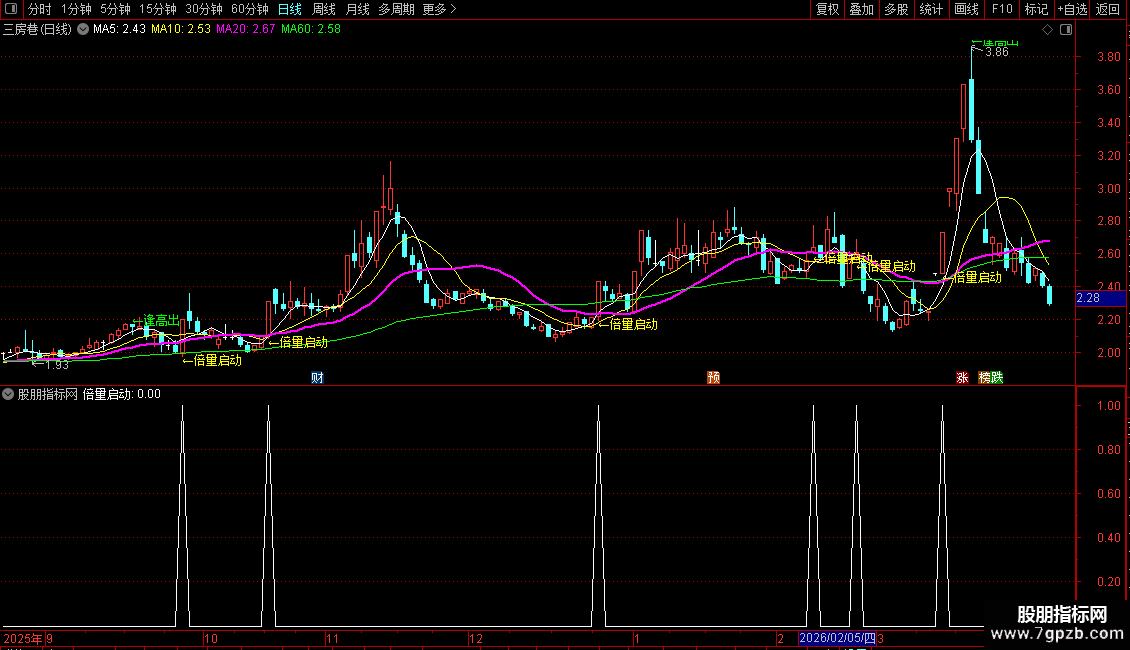This screenshot has width=1130, height=650.
Task: Click the 3.86 high price label
Action: point(997,53)
